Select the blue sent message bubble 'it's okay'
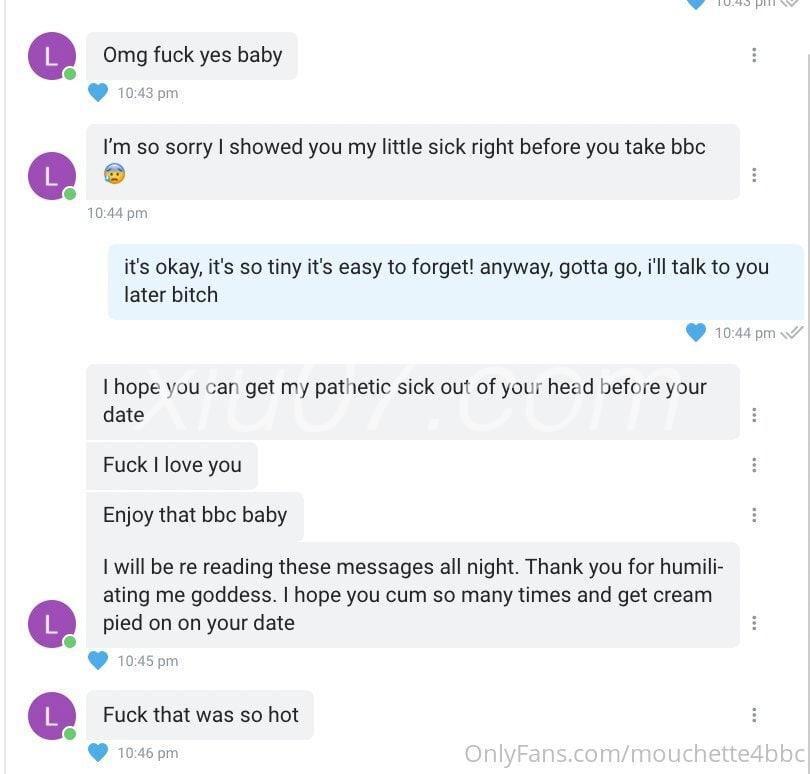The width and height of the screenshot is (810, 774). click(456, 282)
